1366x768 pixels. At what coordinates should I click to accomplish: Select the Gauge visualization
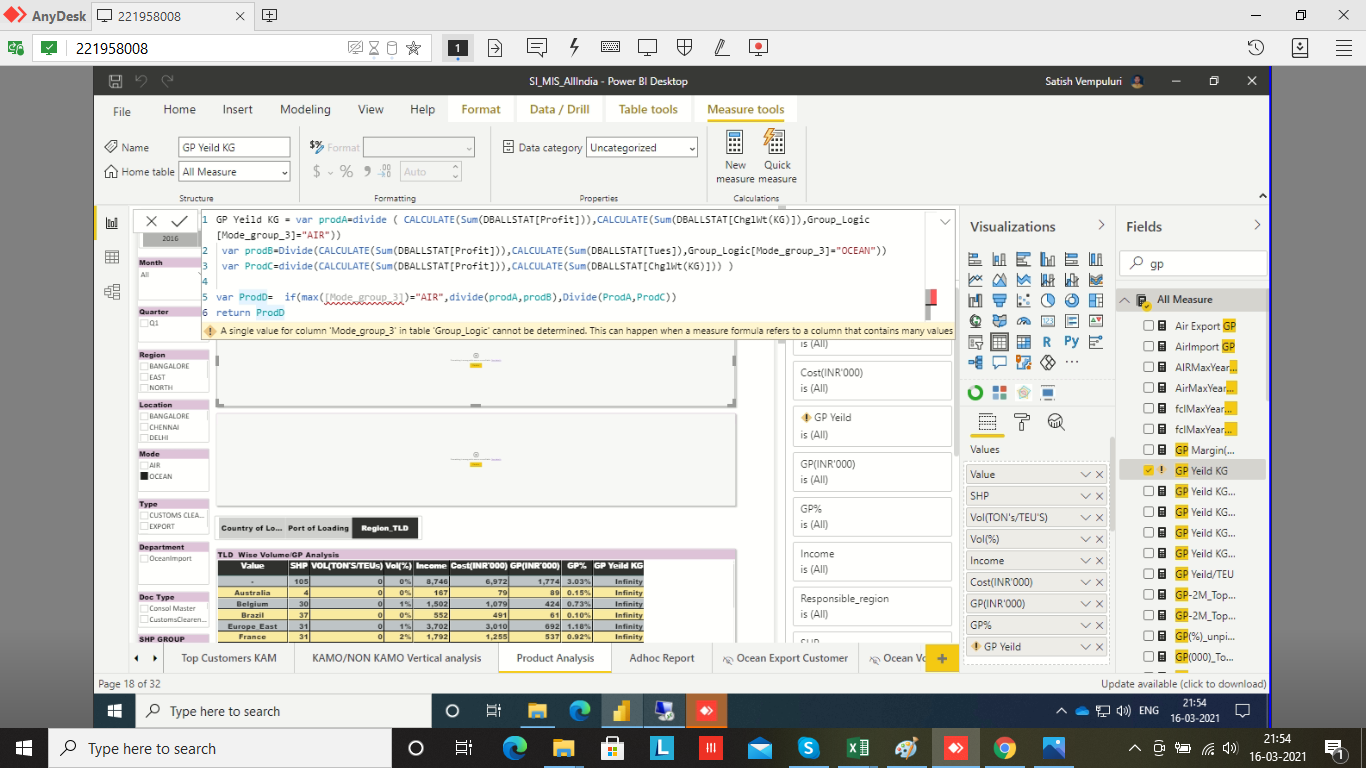[1023, 321]
